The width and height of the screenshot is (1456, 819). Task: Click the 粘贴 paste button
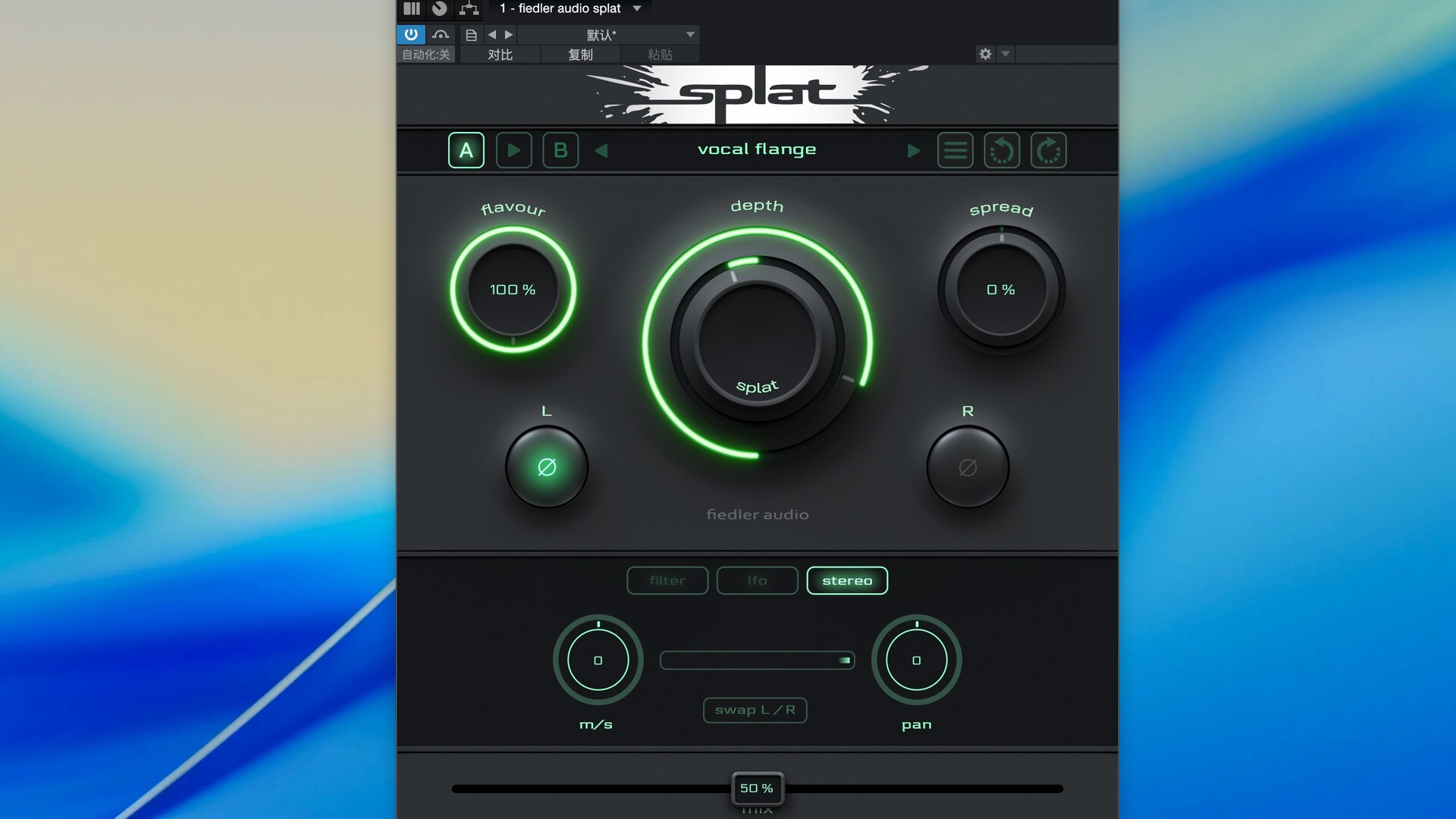click(x=661, y=55)
